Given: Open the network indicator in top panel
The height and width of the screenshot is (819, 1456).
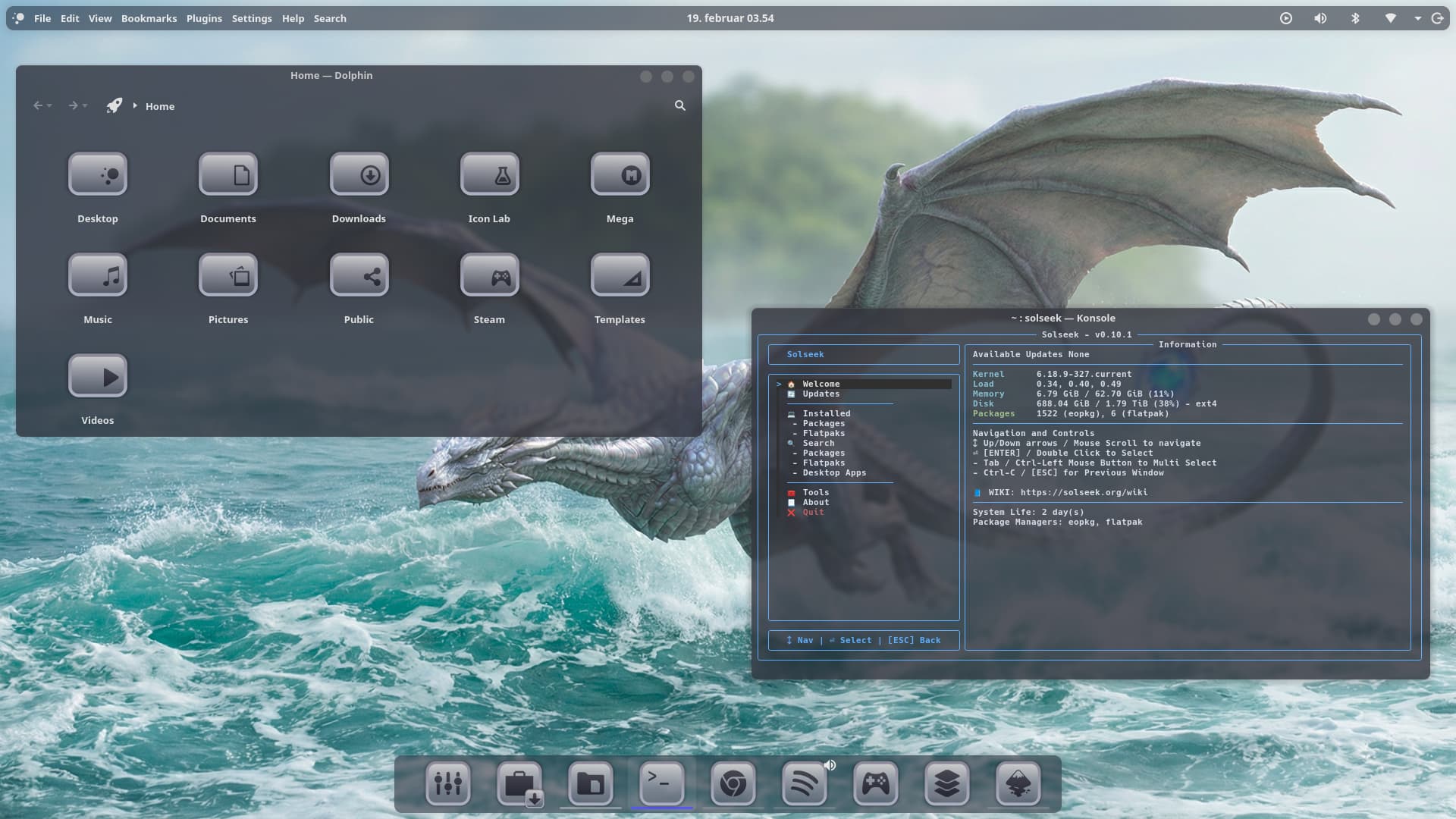Looking at the screenshot, I should (1390, 18).
